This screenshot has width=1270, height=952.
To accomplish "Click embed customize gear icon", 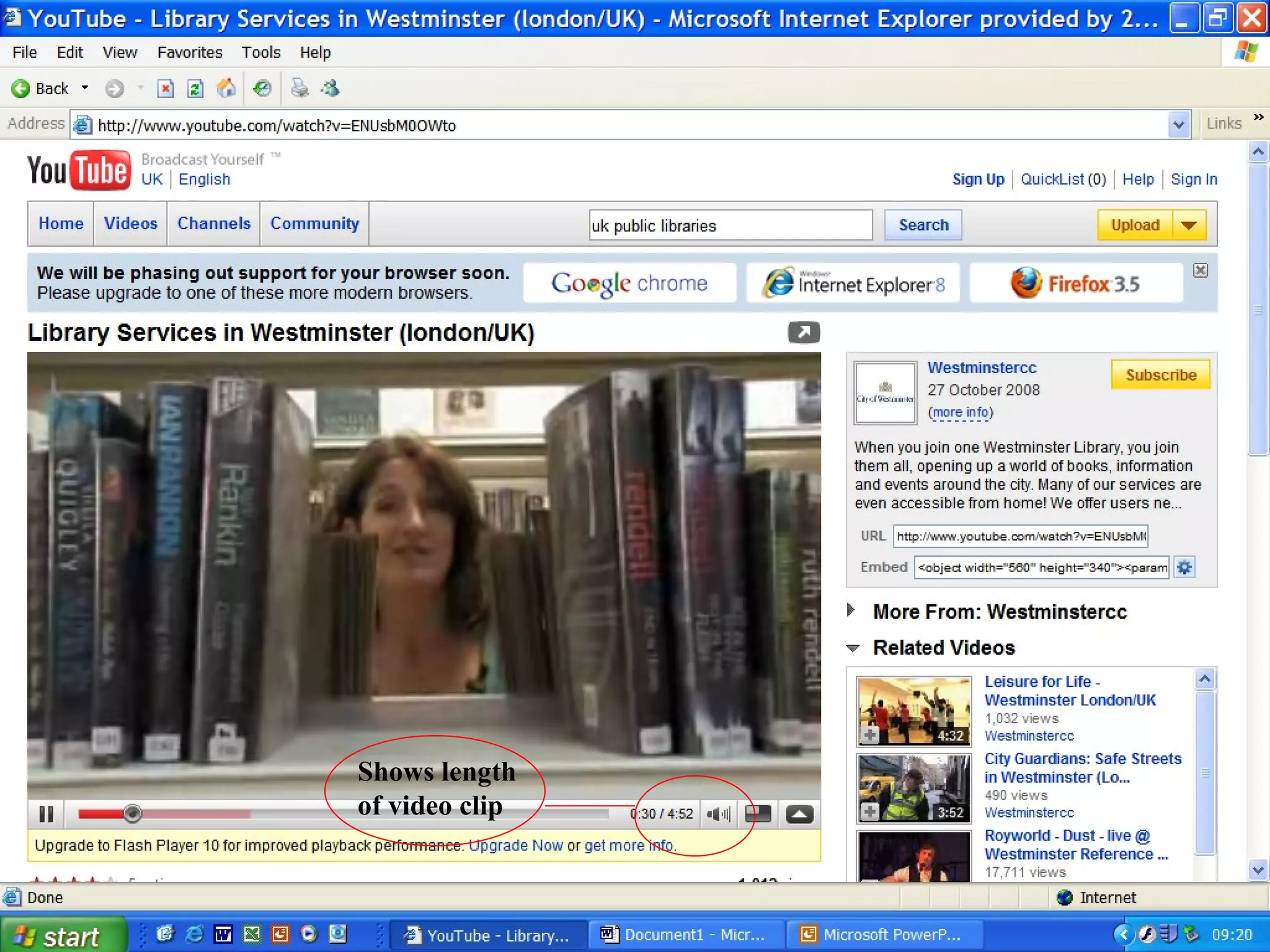I will coord(1184,567).
